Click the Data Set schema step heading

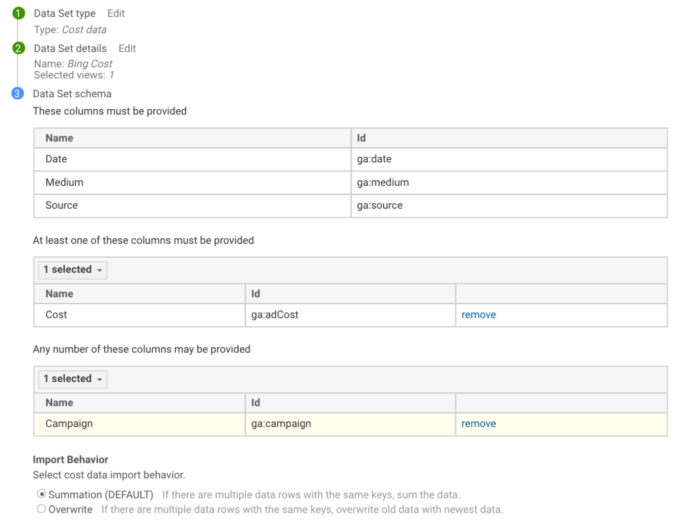pyautogui.click(x=72, y=94)
